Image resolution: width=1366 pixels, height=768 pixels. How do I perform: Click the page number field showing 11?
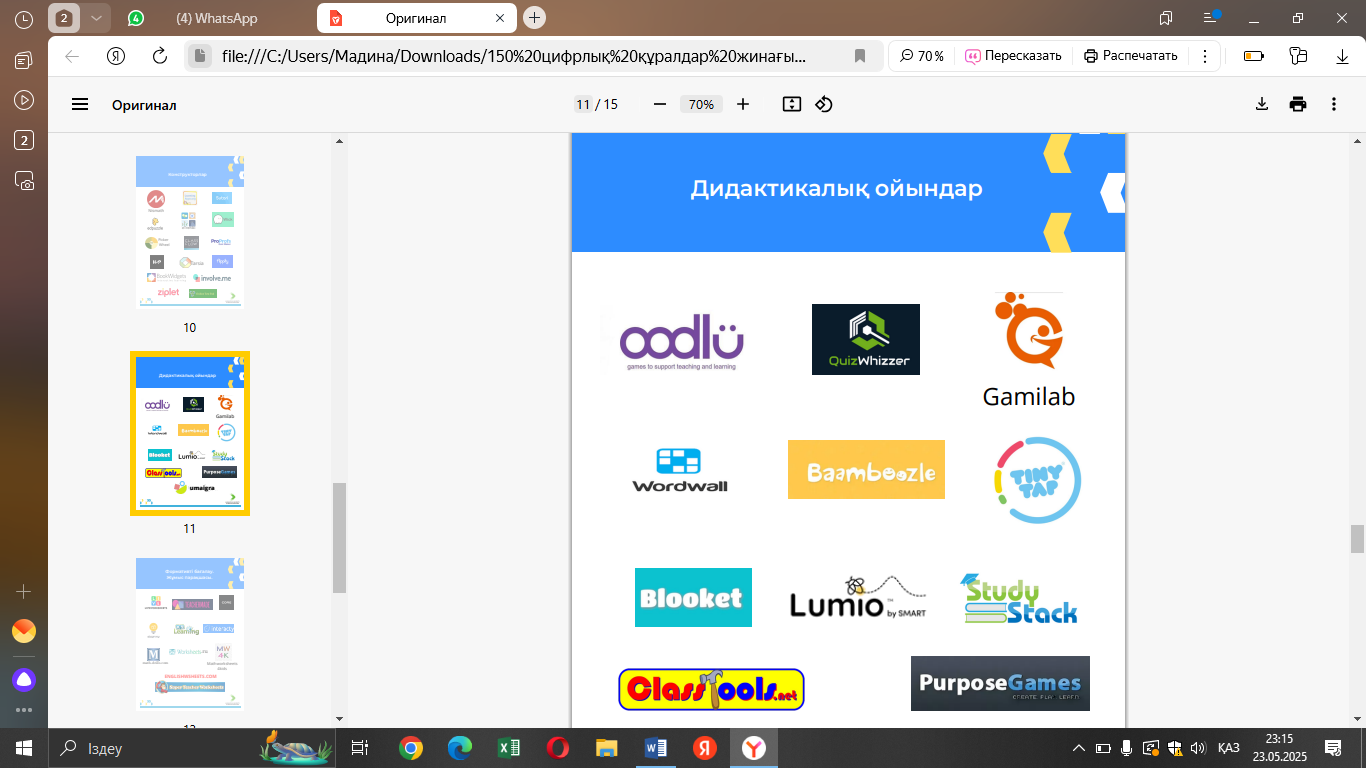pyautogui.click(x=582, y=104)
